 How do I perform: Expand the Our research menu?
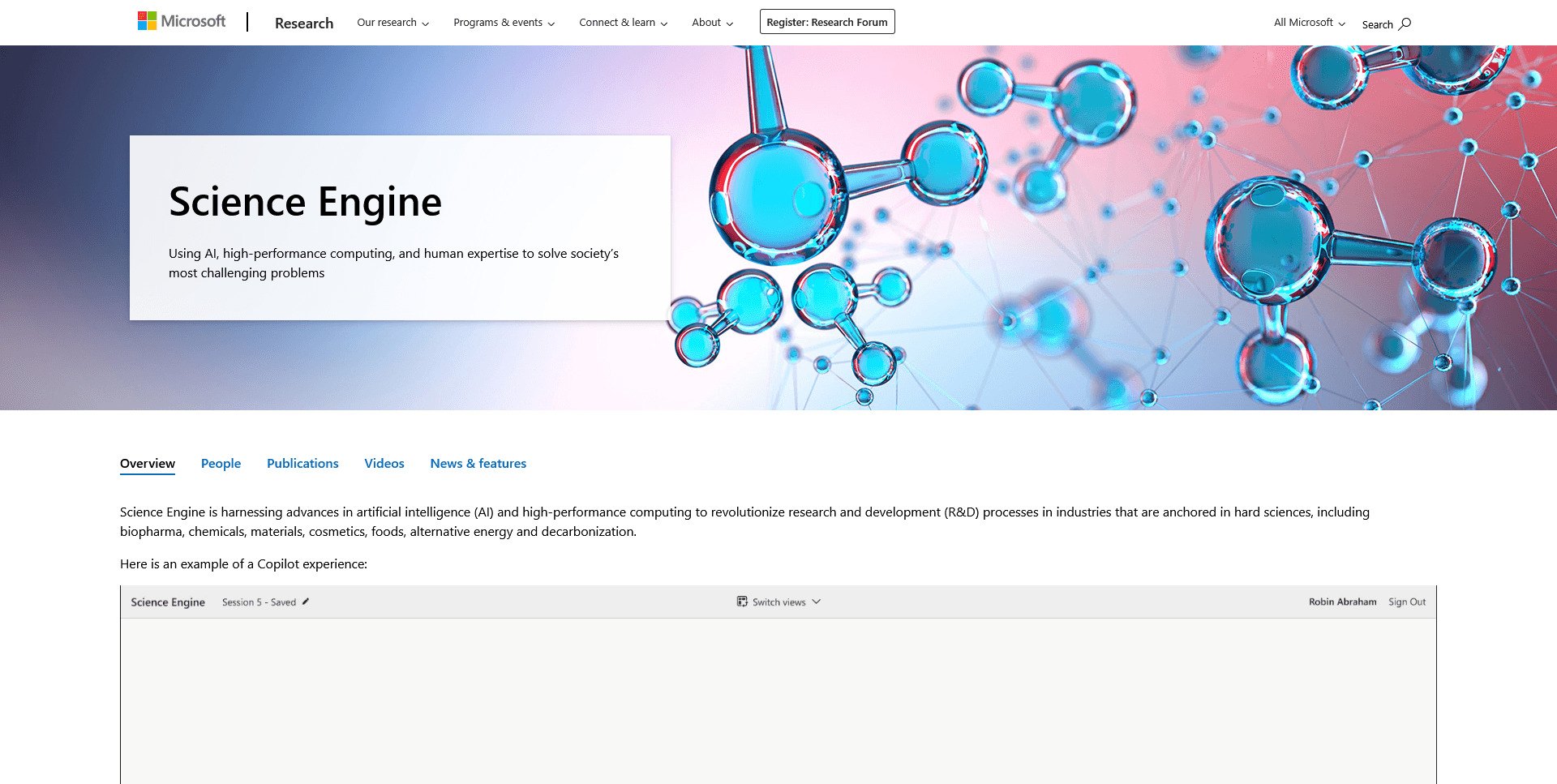[393, 23]
